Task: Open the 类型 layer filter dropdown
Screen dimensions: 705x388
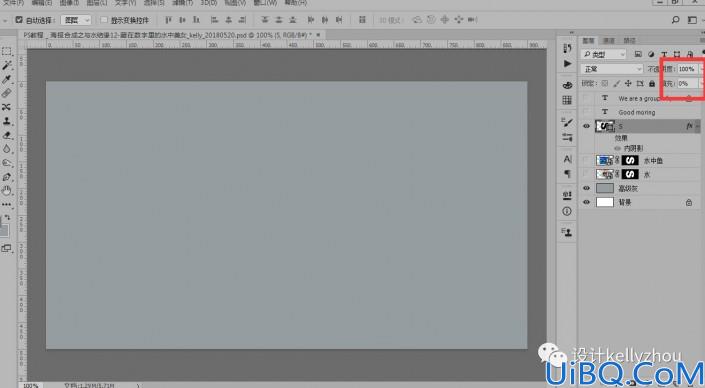Action: click(604, 54)
